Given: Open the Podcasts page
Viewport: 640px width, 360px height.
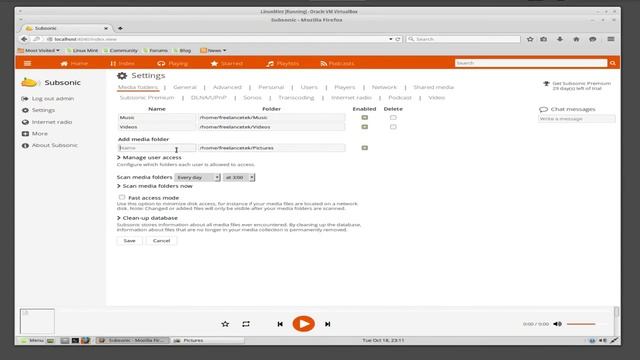Looking at the screenshot, I should coord(337,64).
